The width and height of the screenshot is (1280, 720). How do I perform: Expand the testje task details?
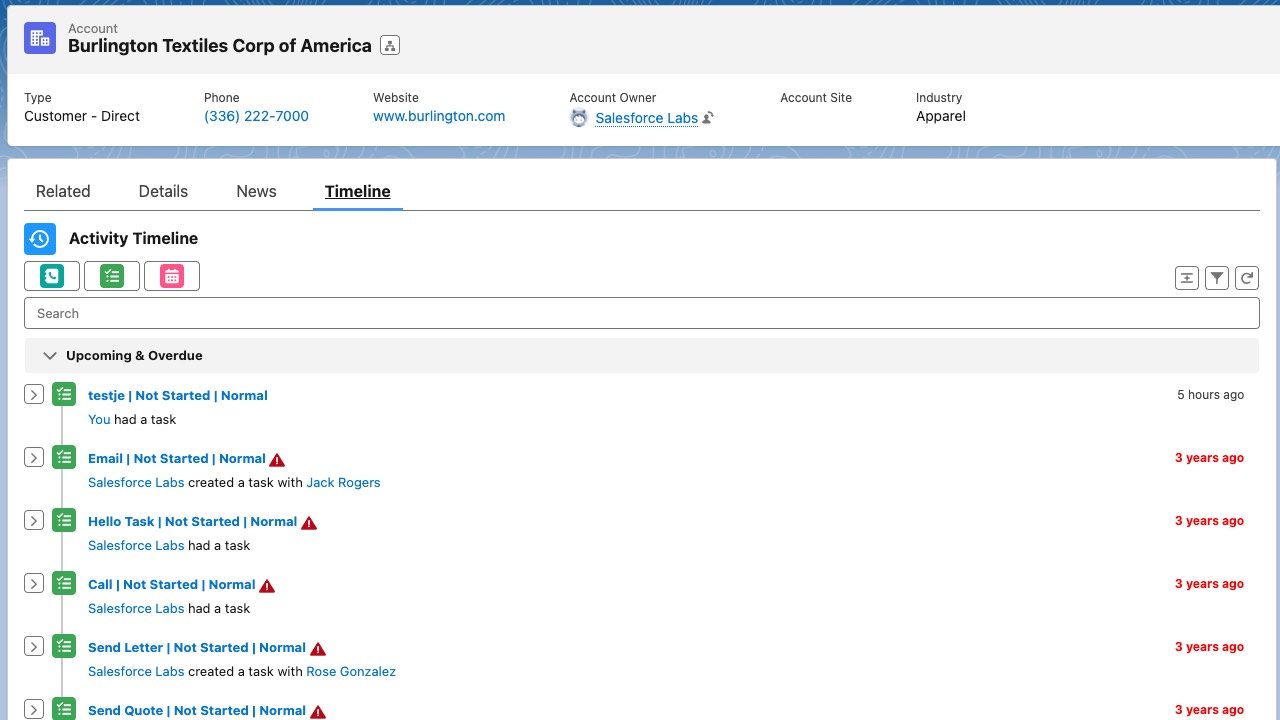34,395
